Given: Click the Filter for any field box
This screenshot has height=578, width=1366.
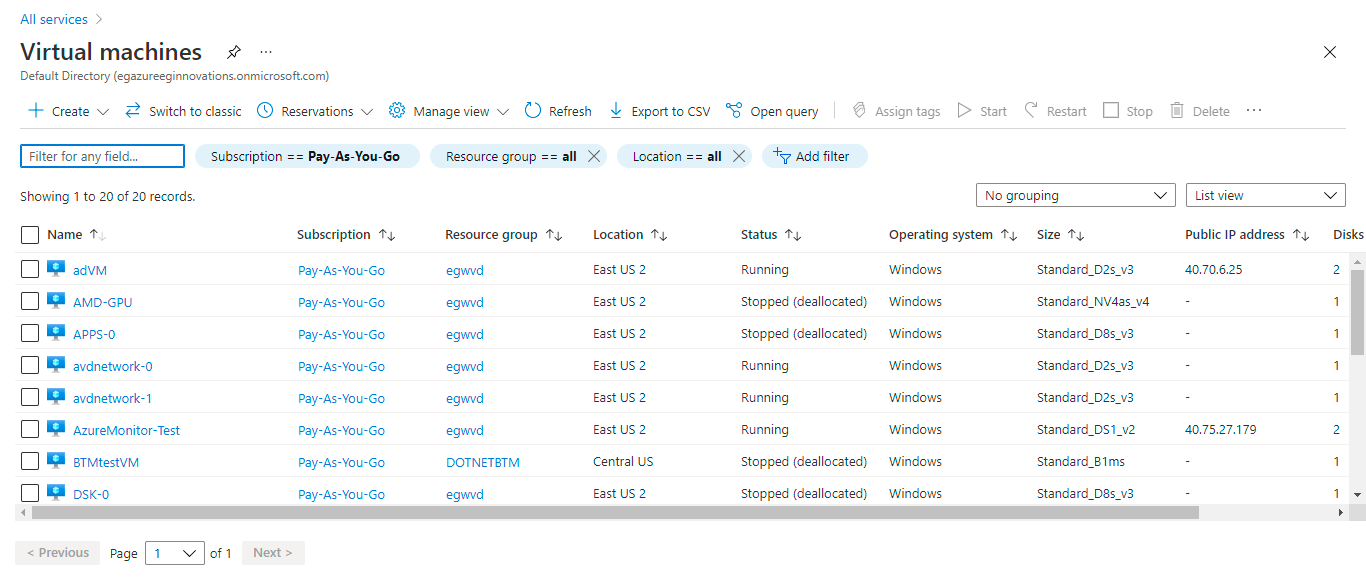Looking at the screenshot, I should point(102,156).
